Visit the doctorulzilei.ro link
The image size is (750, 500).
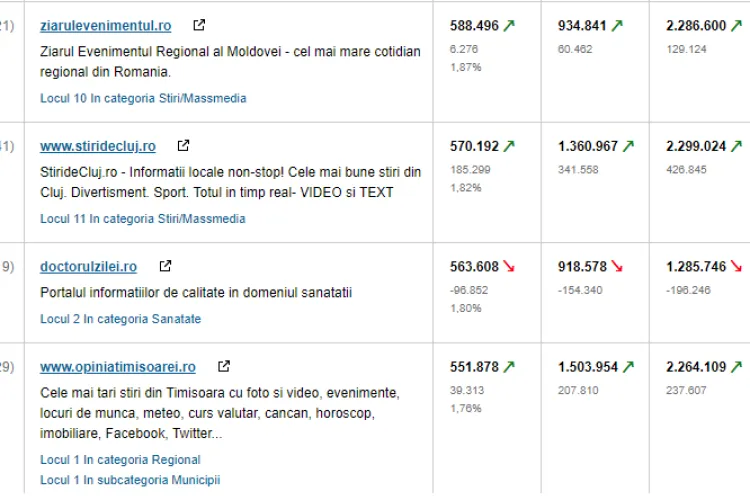click(88, 267)
